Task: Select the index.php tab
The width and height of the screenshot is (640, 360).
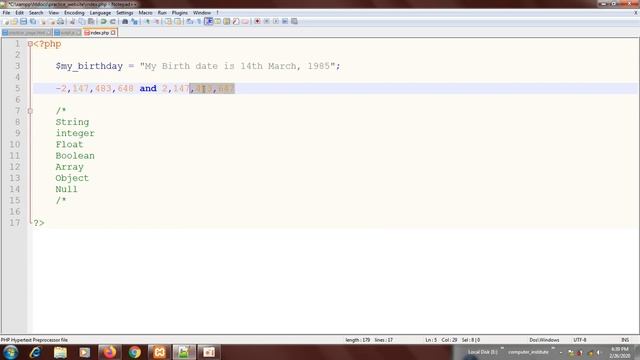Action: click(100, 32)
